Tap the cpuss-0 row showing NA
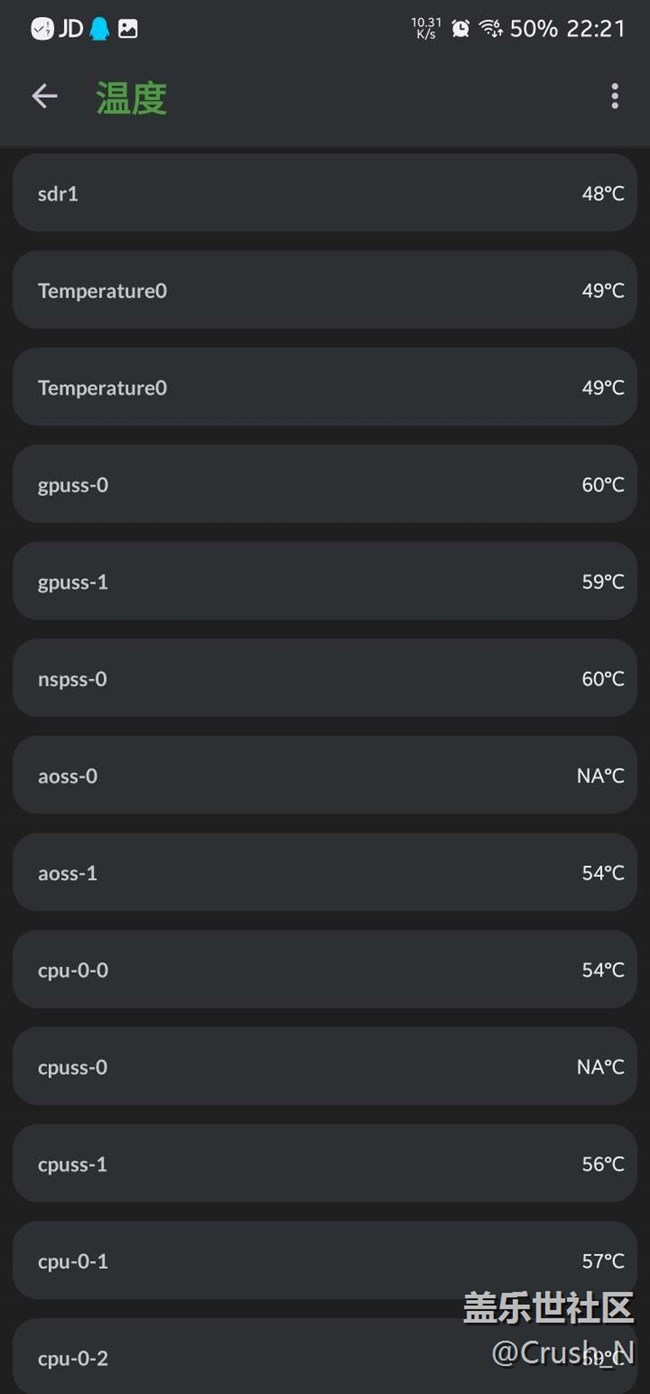Image resolution: width=650 pixels, height=1394 pixels. (x=324, y=1066)
